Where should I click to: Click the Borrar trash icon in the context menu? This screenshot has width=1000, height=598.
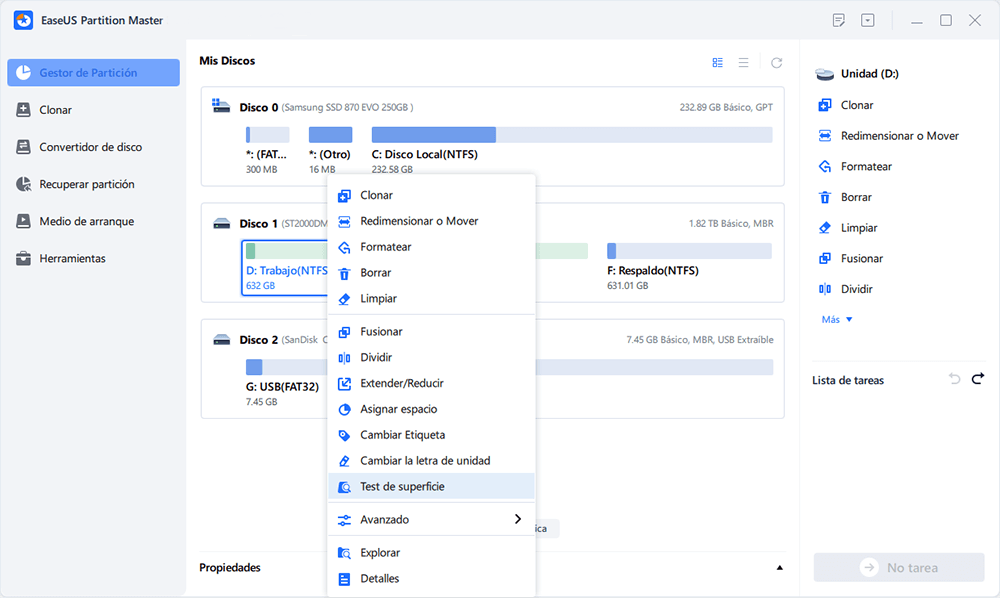(x=344, y=273)
